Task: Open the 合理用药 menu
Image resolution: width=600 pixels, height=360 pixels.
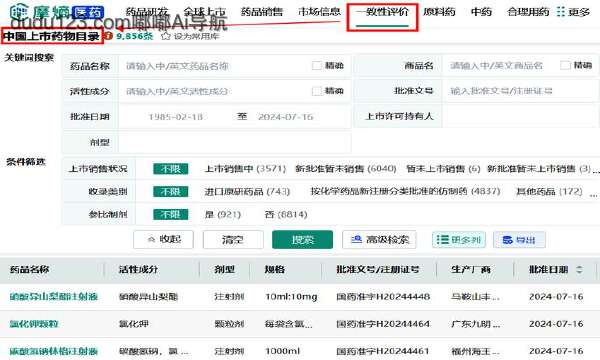Action: click(528, 12)
